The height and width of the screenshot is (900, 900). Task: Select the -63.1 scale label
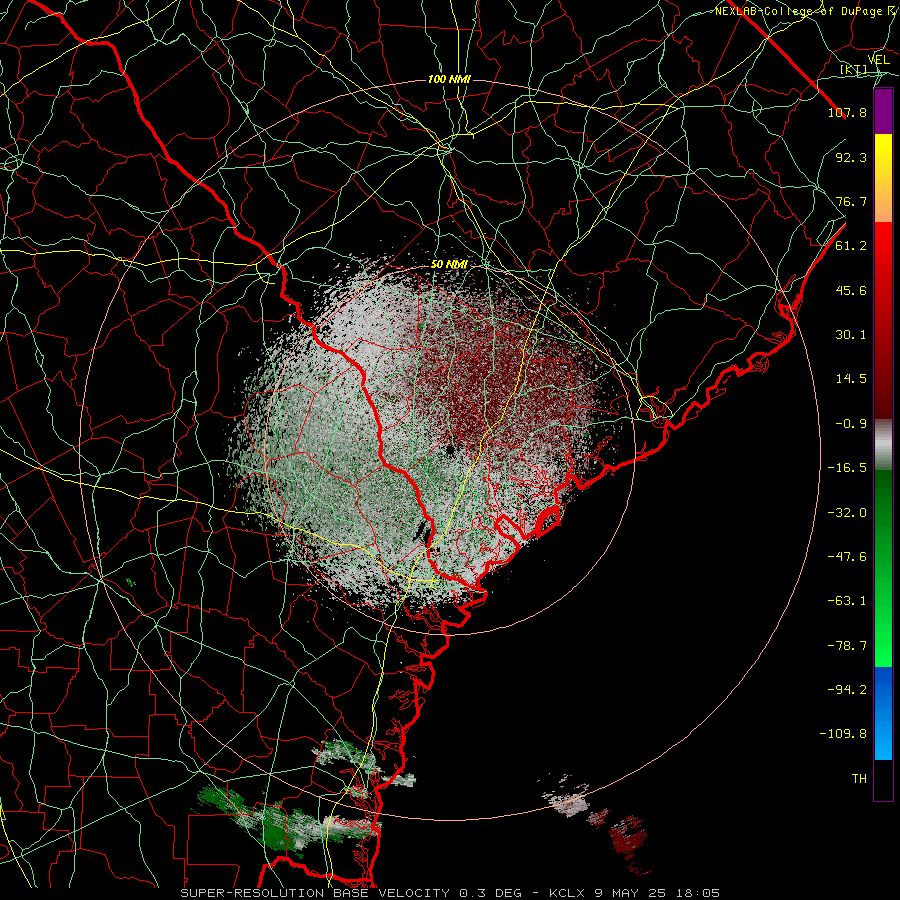(x=847, y=601)
